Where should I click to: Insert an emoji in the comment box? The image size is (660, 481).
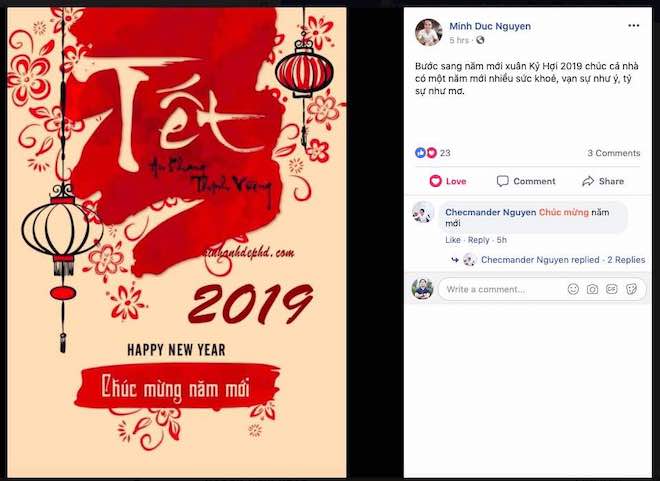pos(573,289)
